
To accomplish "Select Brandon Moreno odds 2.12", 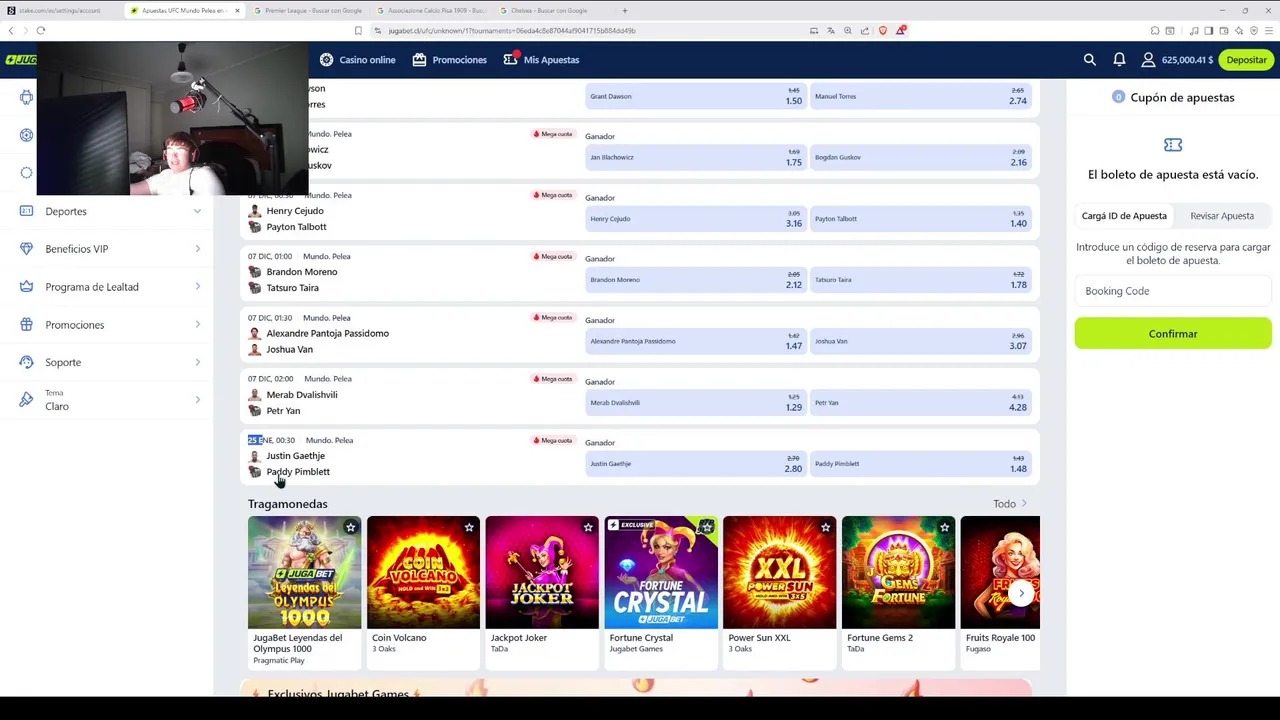I will pos(696,280).
